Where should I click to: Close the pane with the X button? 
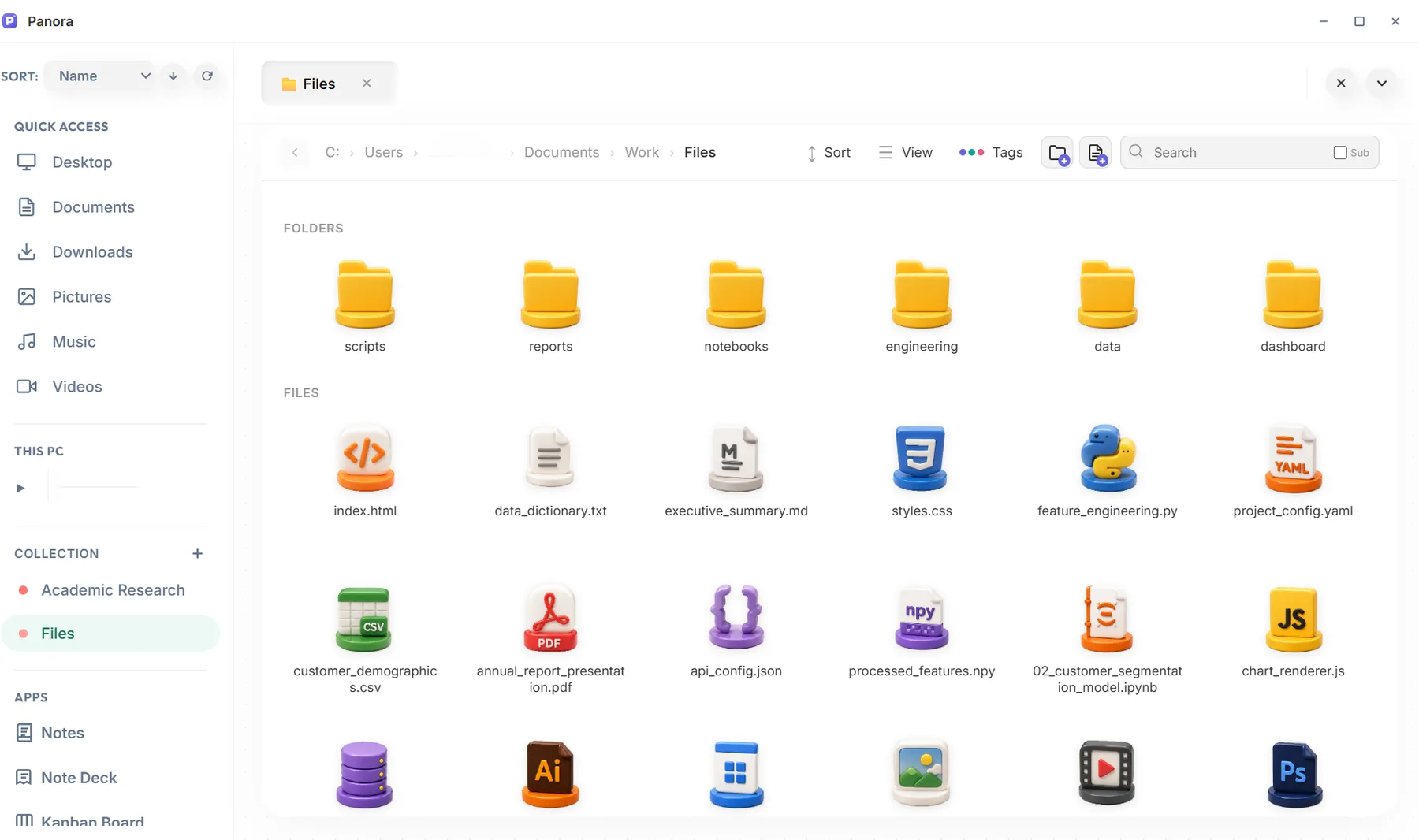pos(1341,83)
